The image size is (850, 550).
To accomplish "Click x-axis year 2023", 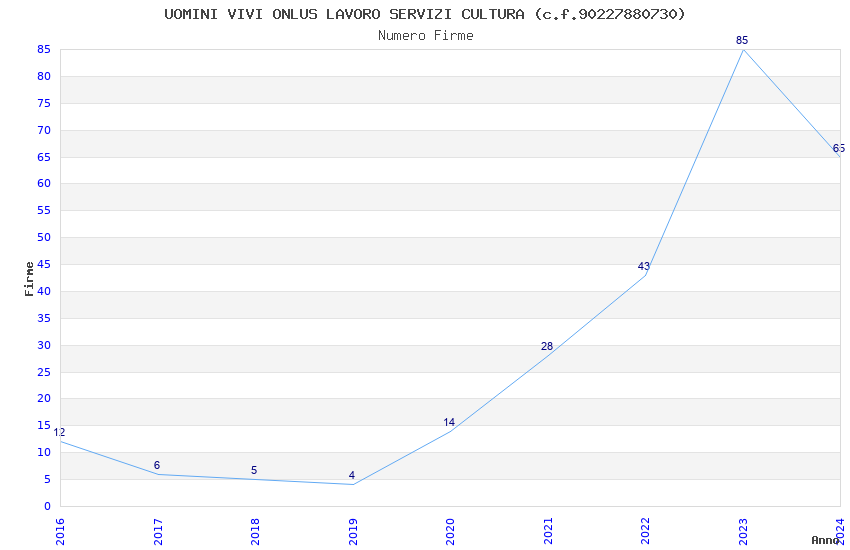I will [x=743, y=531].
